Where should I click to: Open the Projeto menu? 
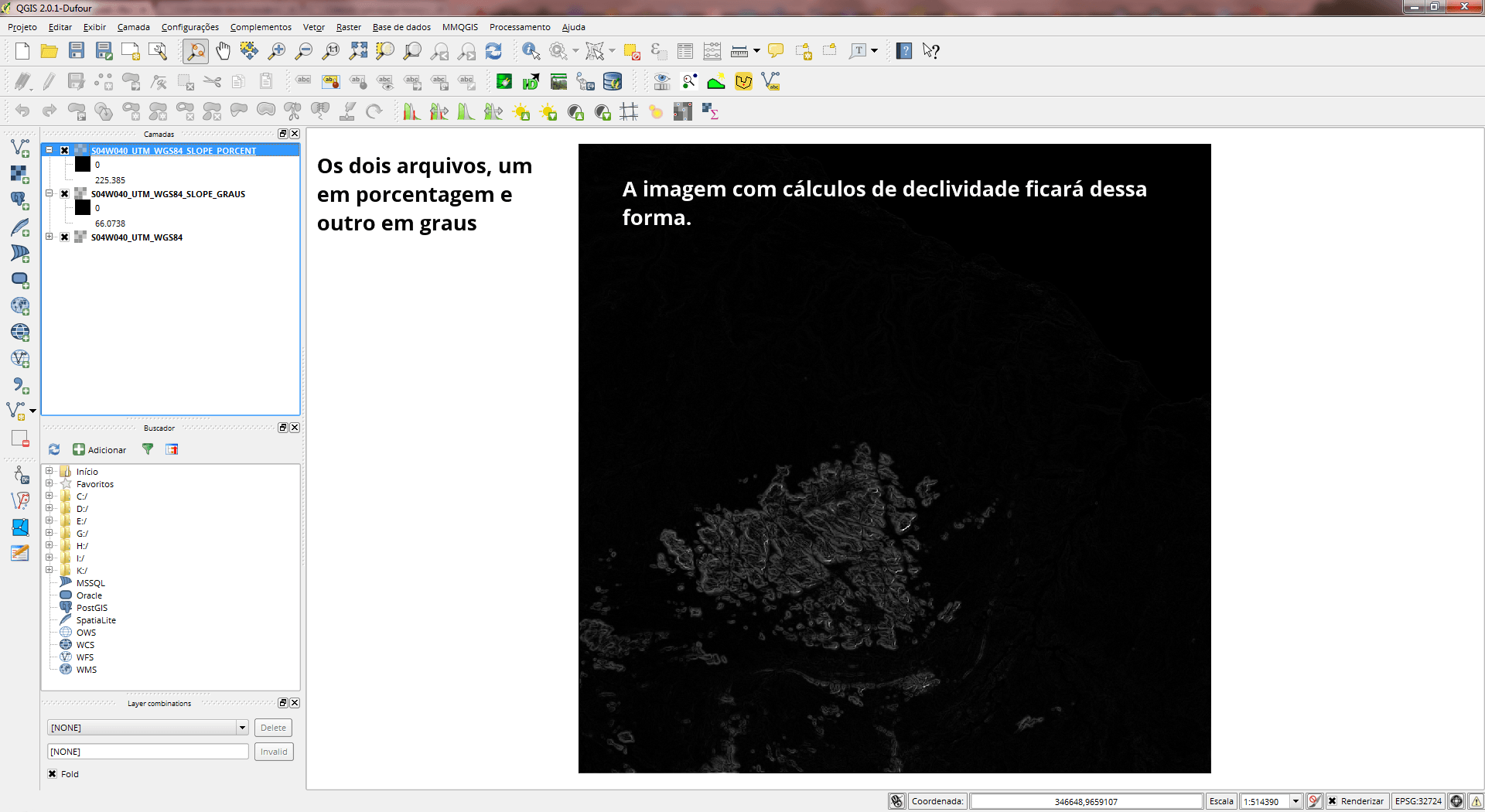22,27
